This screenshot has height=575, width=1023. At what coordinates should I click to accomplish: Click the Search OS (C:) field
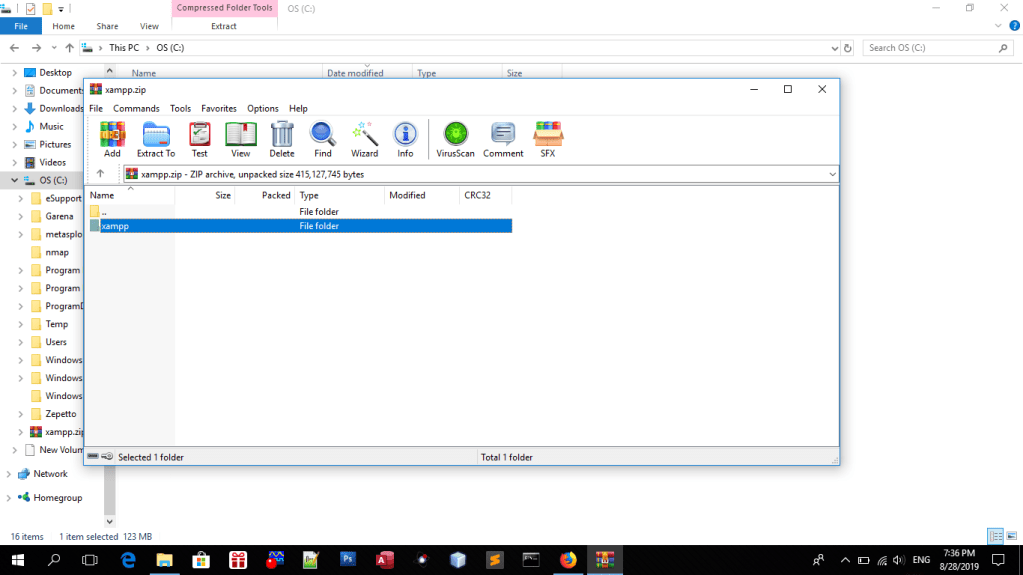(930, 48)
